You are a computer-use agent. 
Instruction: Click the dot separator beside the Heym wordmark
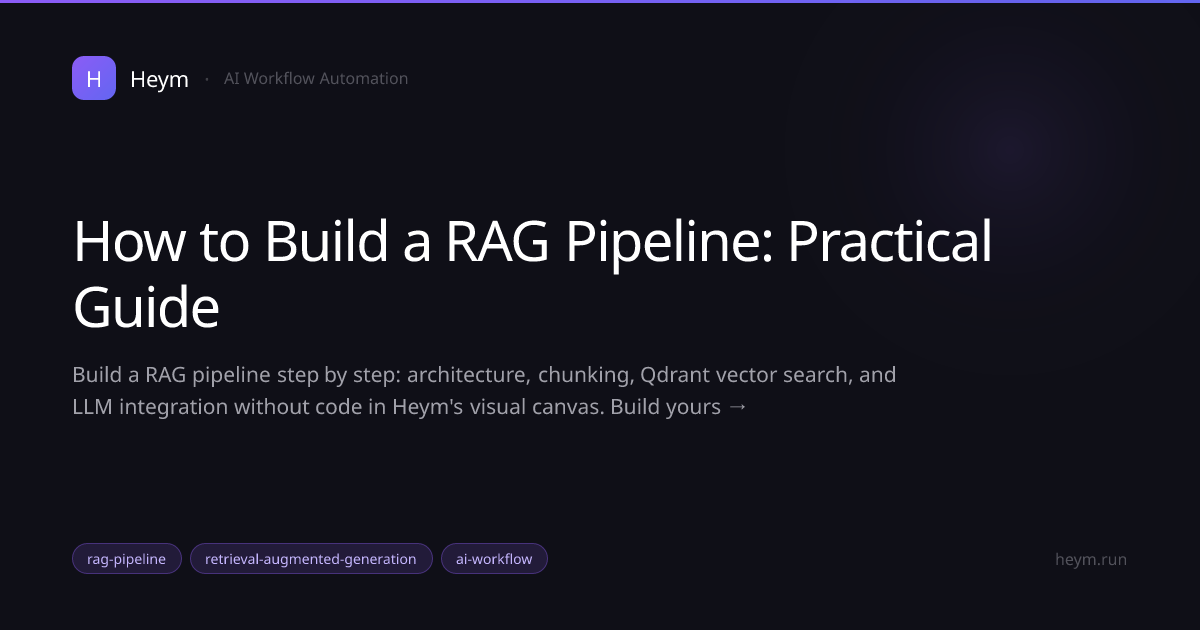[x=207, y=78]
